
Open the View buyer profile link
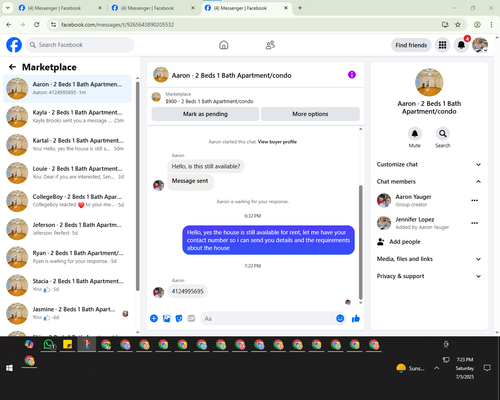(277, 142)
